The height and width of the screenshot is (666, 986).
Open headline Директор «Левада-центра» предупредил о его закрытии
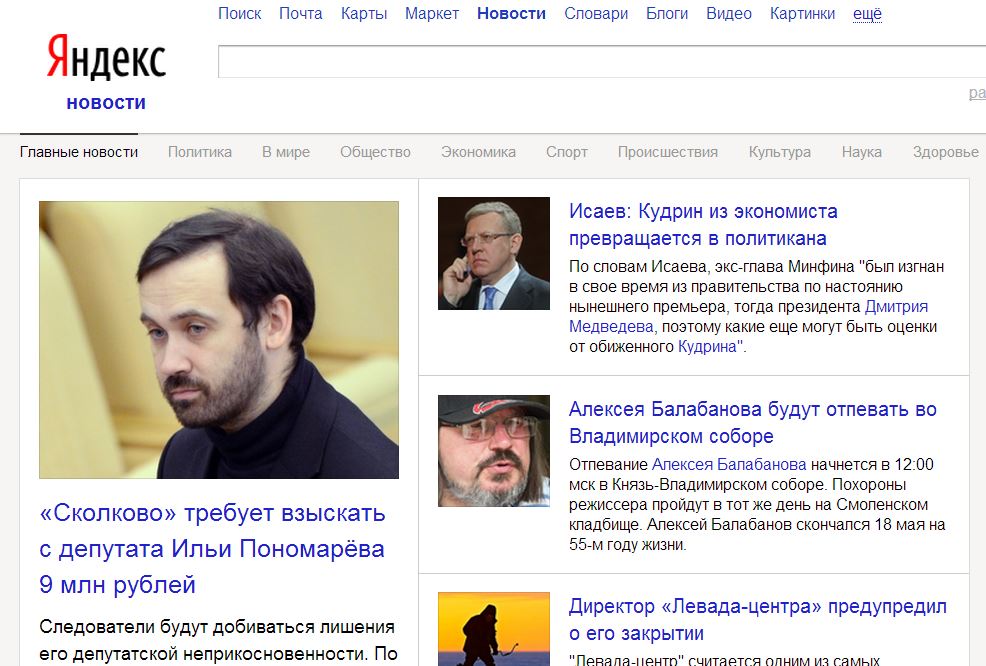point(758,620)
